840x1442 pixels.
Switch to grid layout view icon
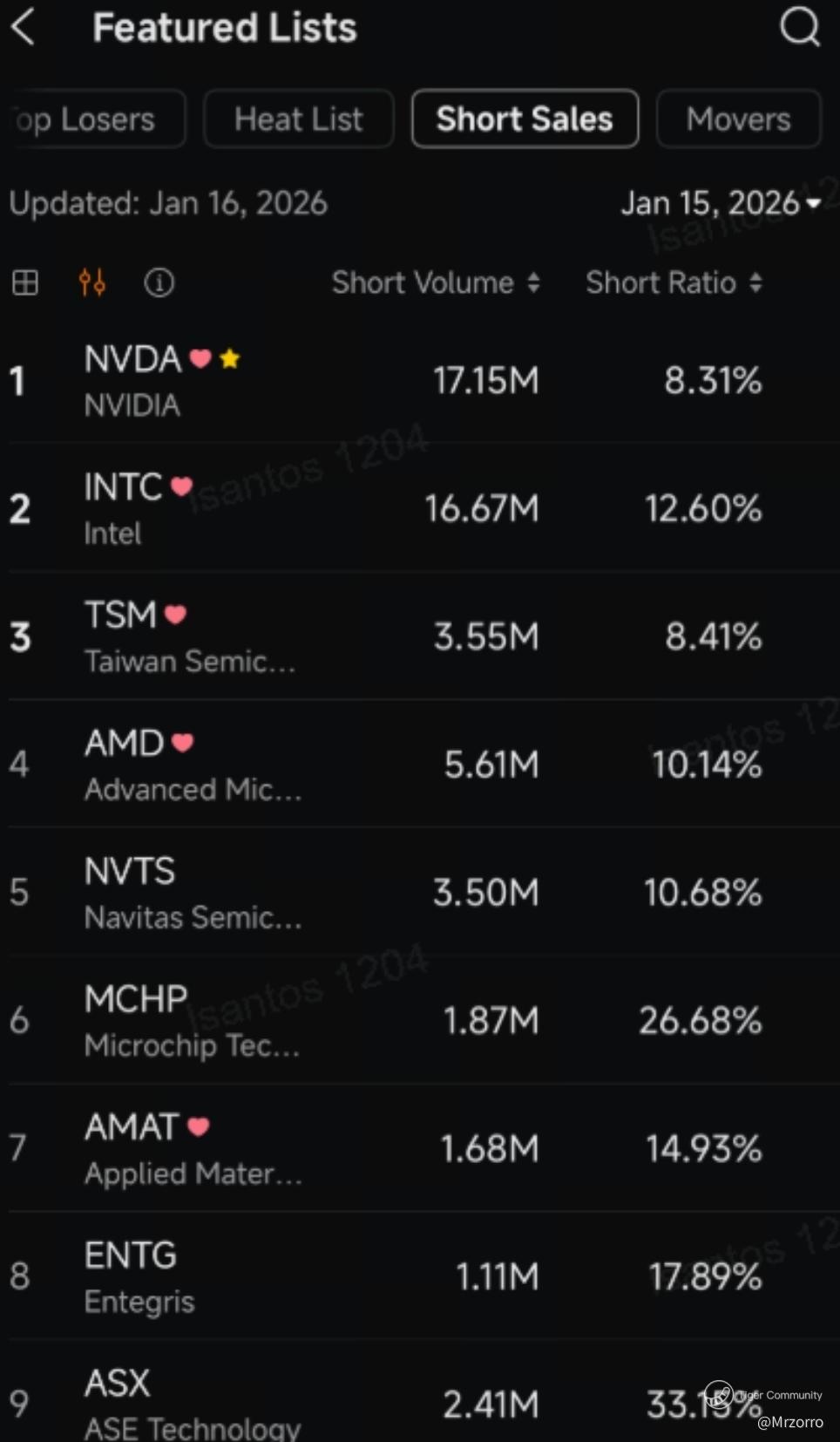25,282
